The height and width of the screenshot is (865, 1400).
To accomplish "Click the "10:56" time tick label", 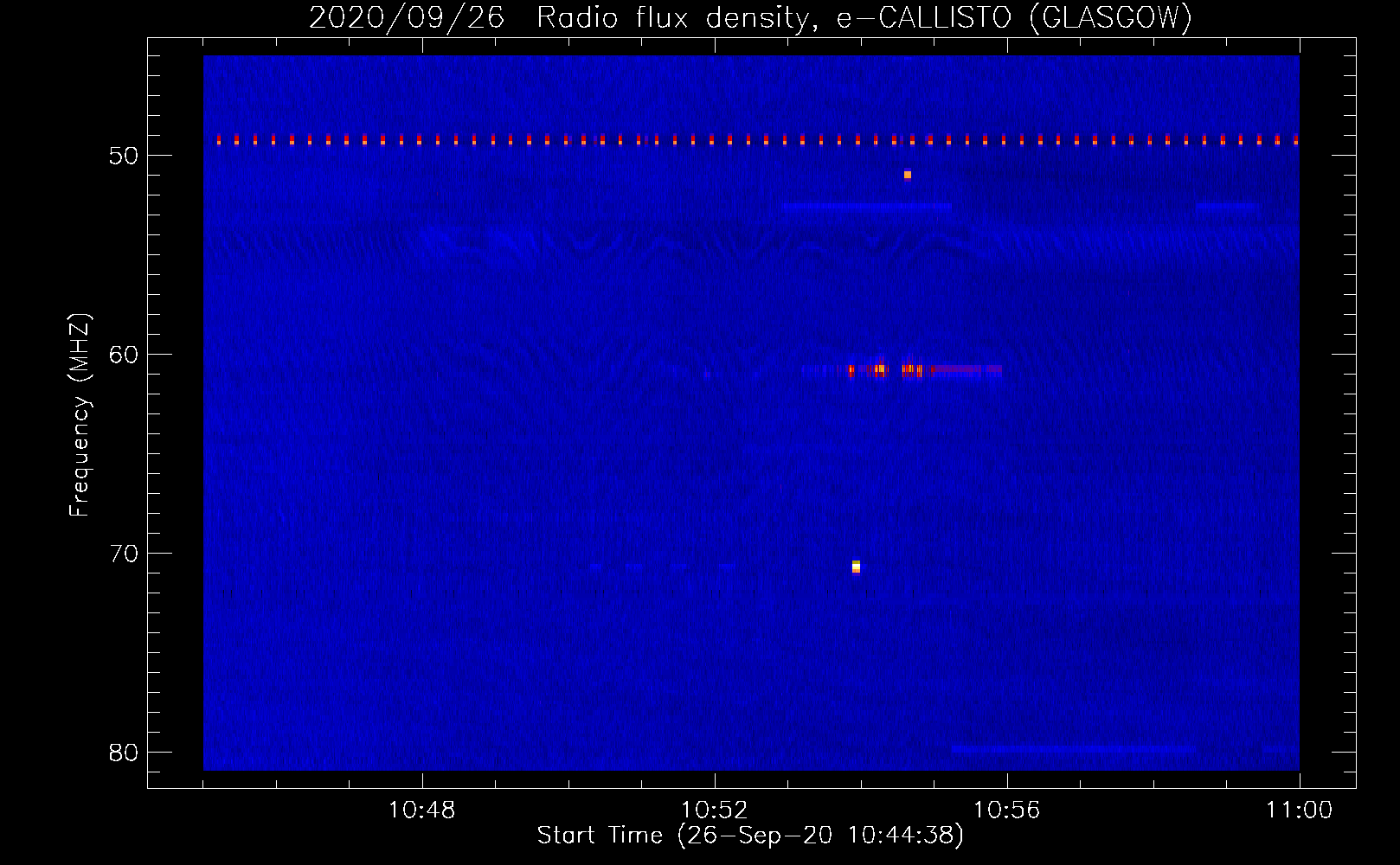I will (1006, 811).
